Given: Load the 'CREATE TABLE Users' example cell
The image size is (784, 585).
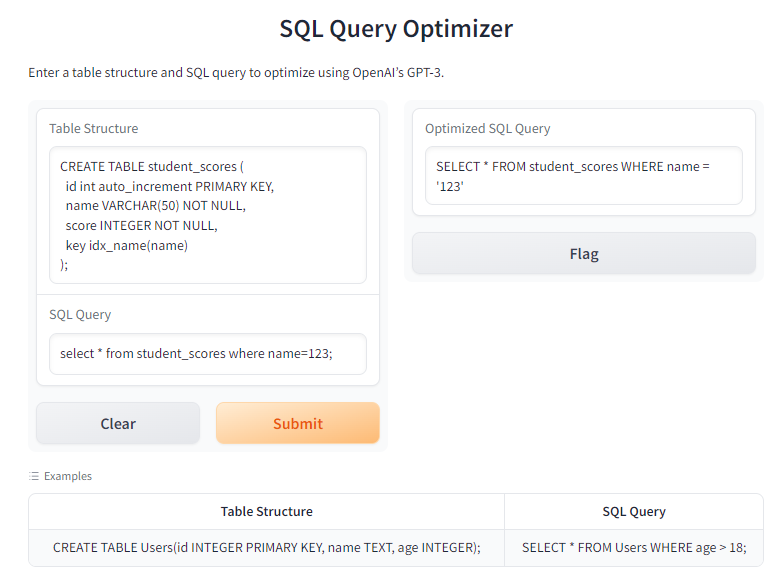Looking at the screenshot, I should [x=267, y=548].
